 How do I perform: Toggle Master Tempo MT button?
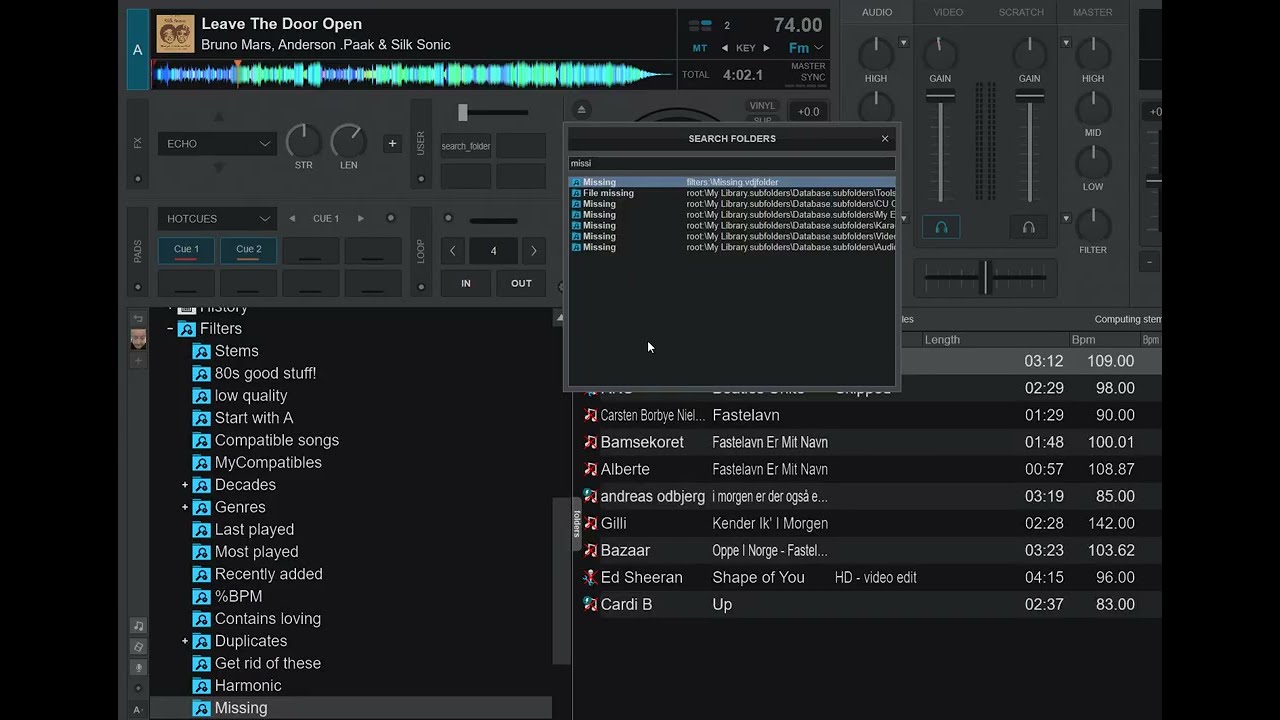click(700, 48)
